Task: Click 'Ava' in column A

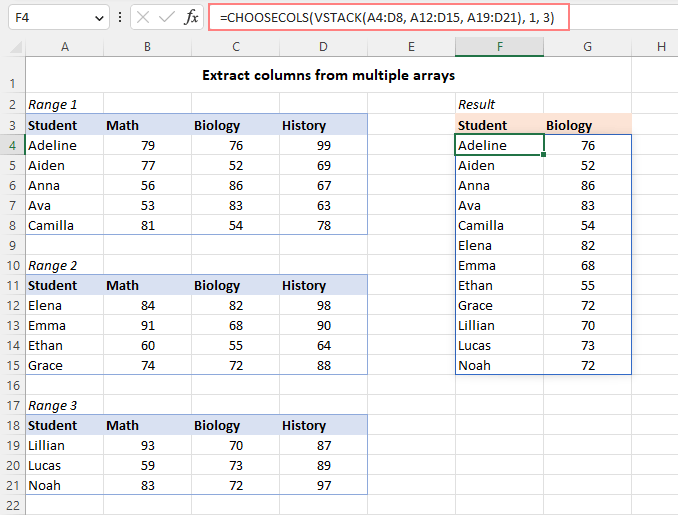Action: 64,205
